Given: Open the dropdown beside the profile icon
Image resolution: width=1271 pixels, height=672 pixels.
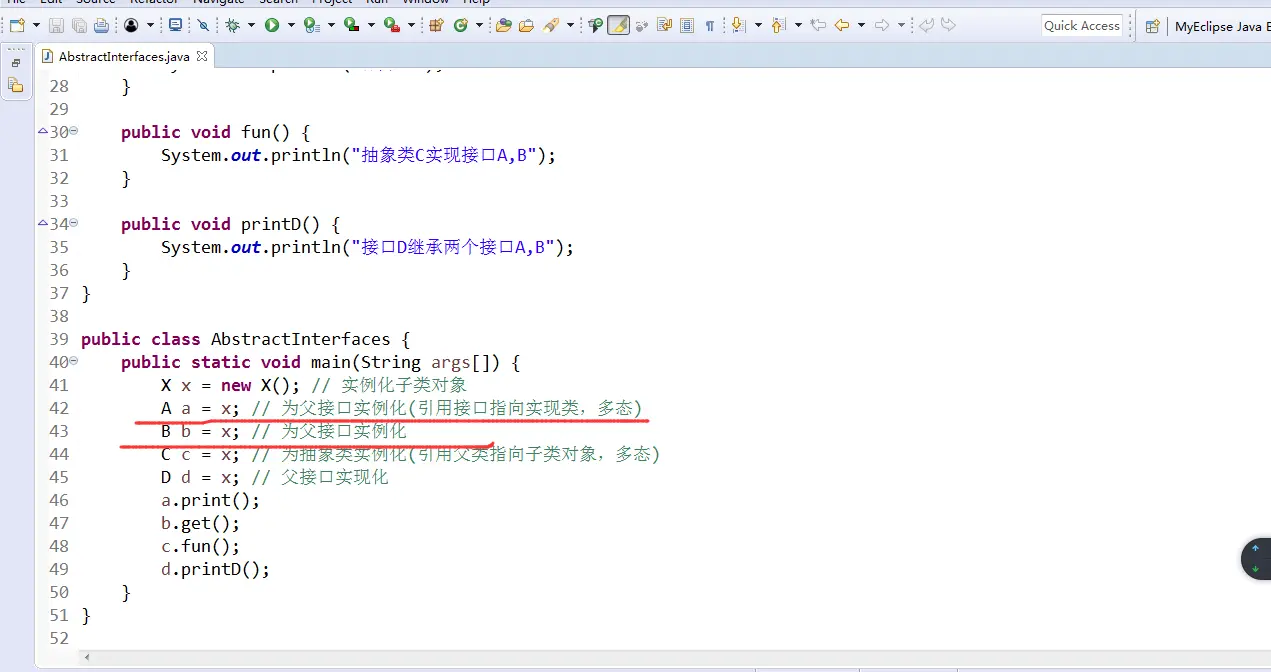Looking at the screenshot, I should click(150, 25).
